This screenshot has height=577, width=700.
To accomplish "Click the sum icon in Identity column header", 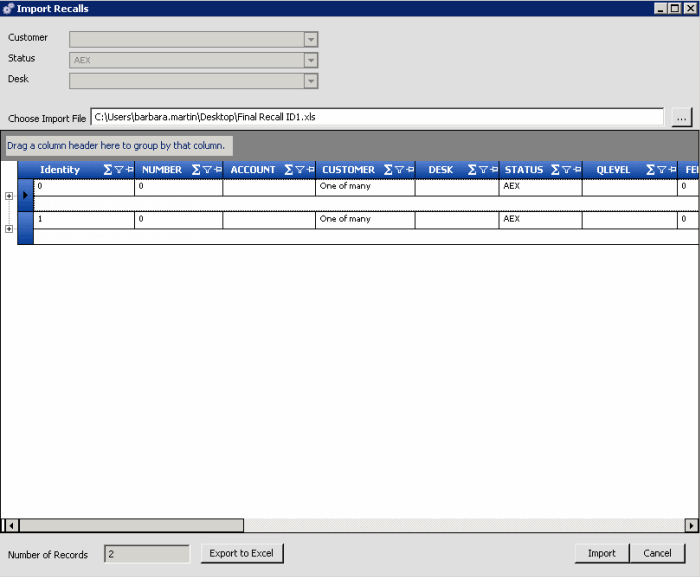I will [x=107, y=170].
